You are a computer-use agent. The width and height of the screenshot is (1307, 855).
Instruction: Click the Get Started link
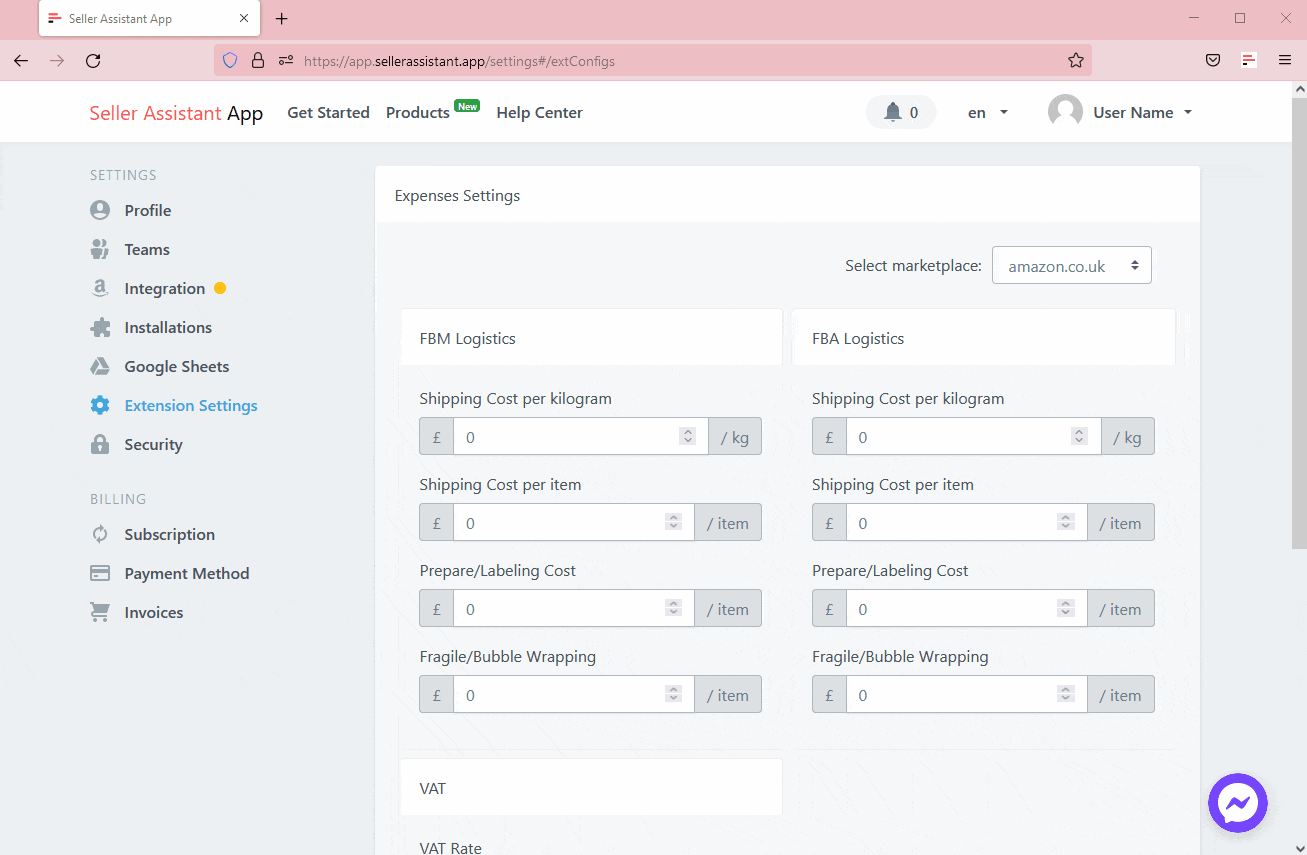click(328, 112)
